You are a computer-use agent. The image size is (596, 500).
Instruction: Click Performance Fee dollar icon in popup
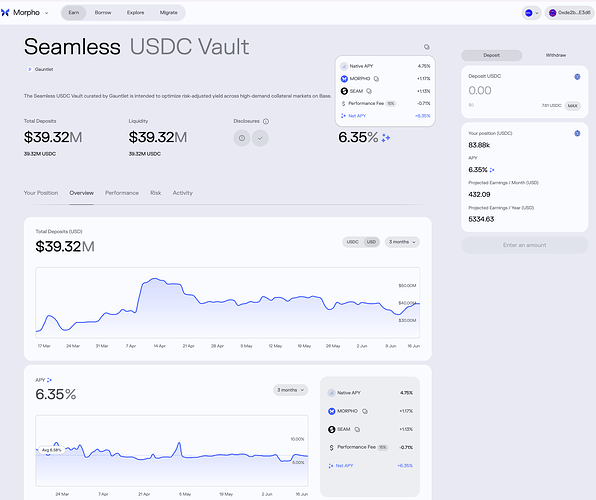tap(344, 103)
